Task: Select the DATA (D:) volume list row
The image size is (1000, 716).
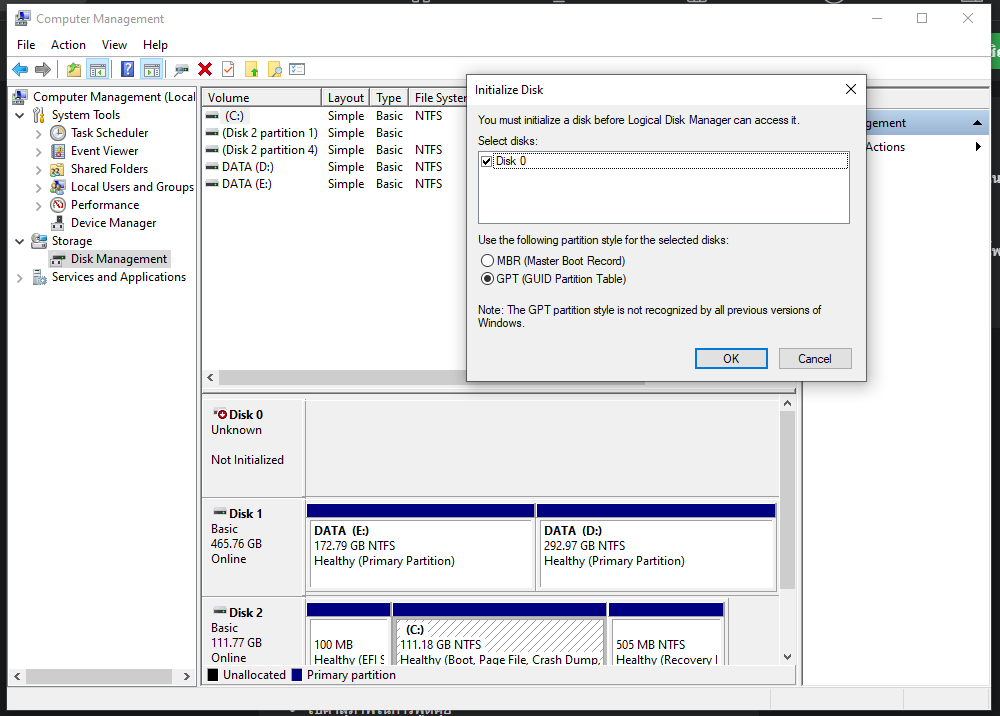Action: [x=336, y=166]
